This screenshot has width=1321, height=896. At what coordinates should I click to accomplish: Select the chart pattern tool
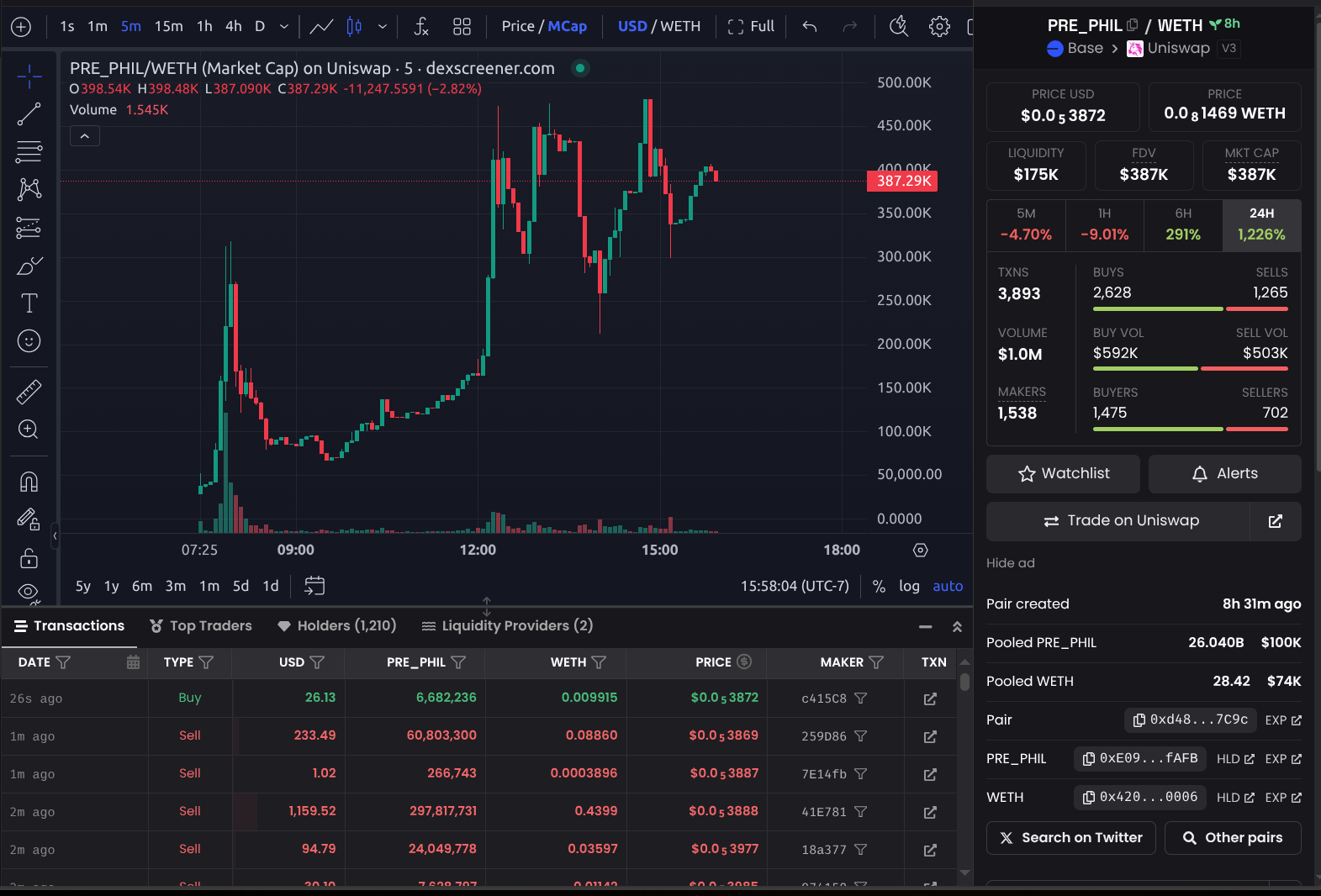(x=29, y=189)
